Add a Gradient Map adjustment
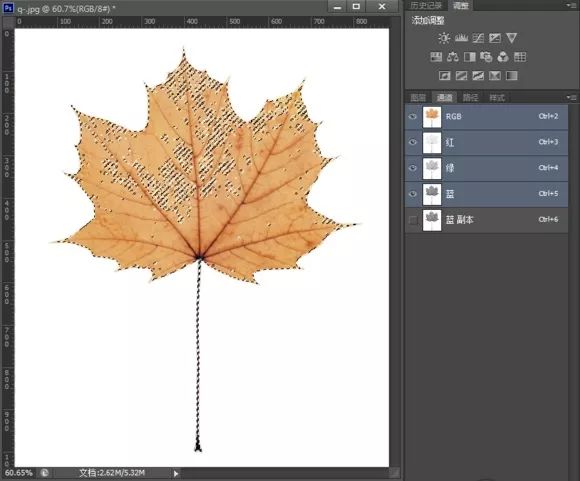 point(512,76)
